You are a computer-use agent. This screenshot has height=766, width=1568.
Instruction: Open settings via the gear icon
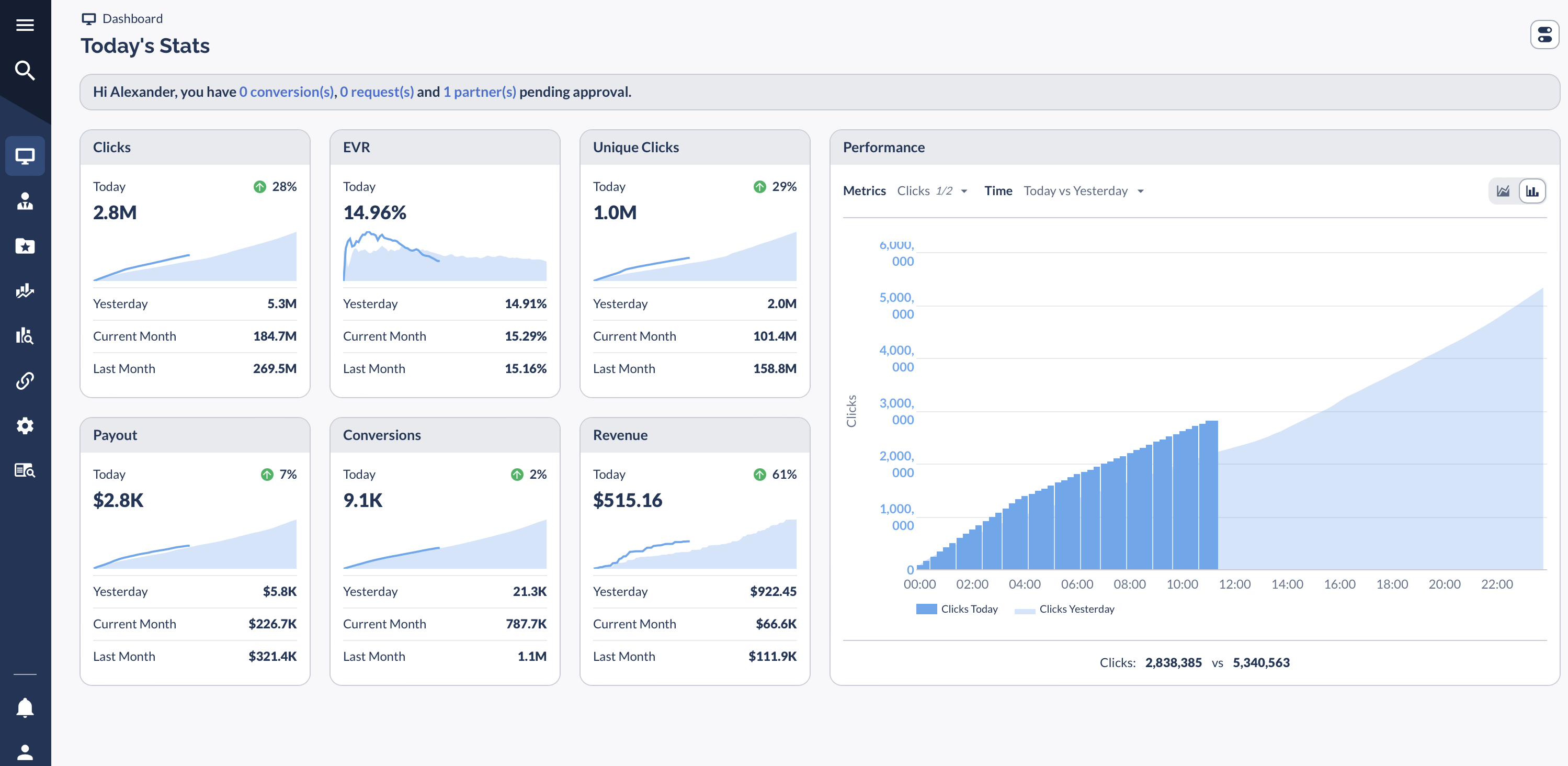tap(25, 425)
